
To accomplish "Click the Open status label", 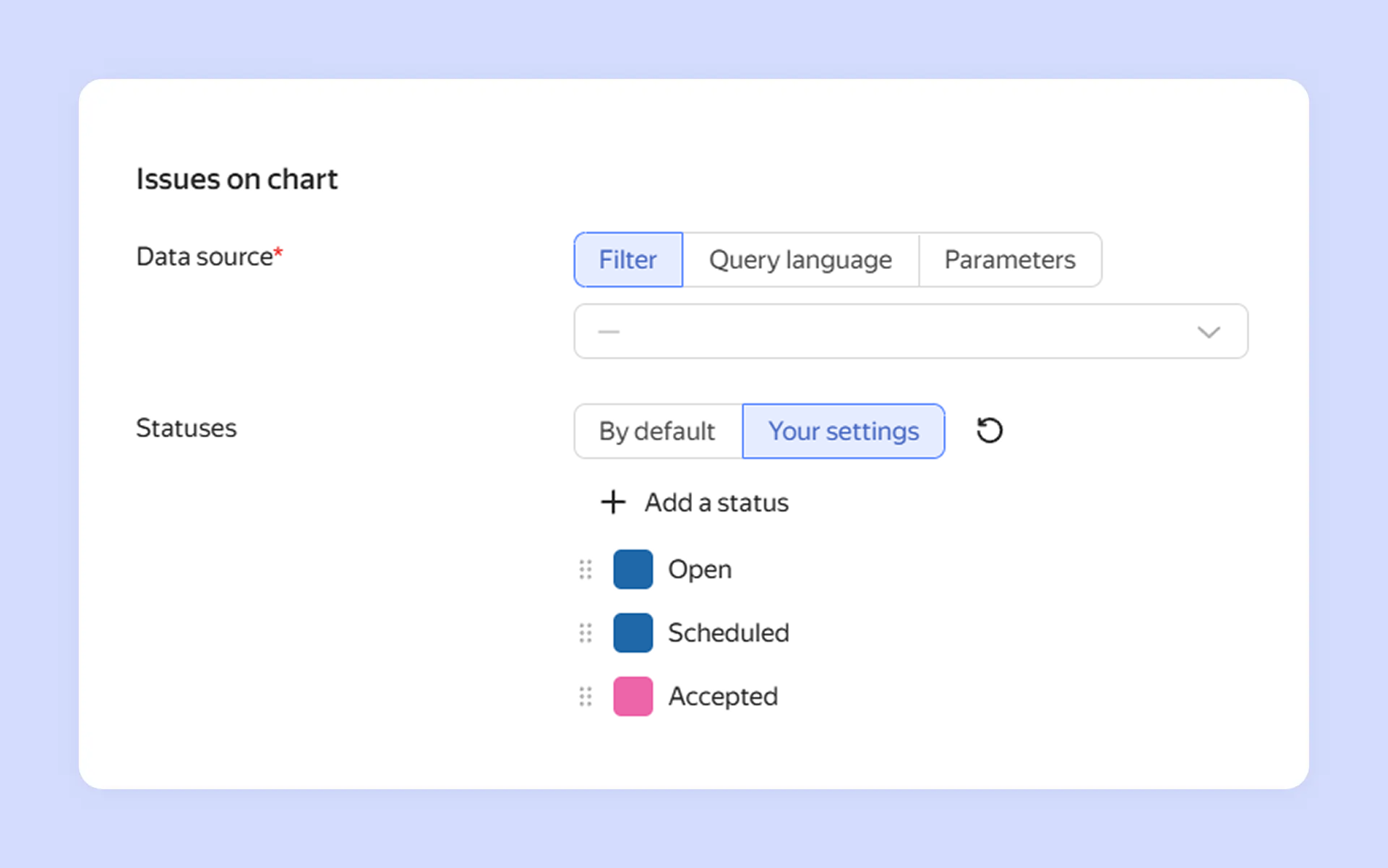I will coord(700,570).
